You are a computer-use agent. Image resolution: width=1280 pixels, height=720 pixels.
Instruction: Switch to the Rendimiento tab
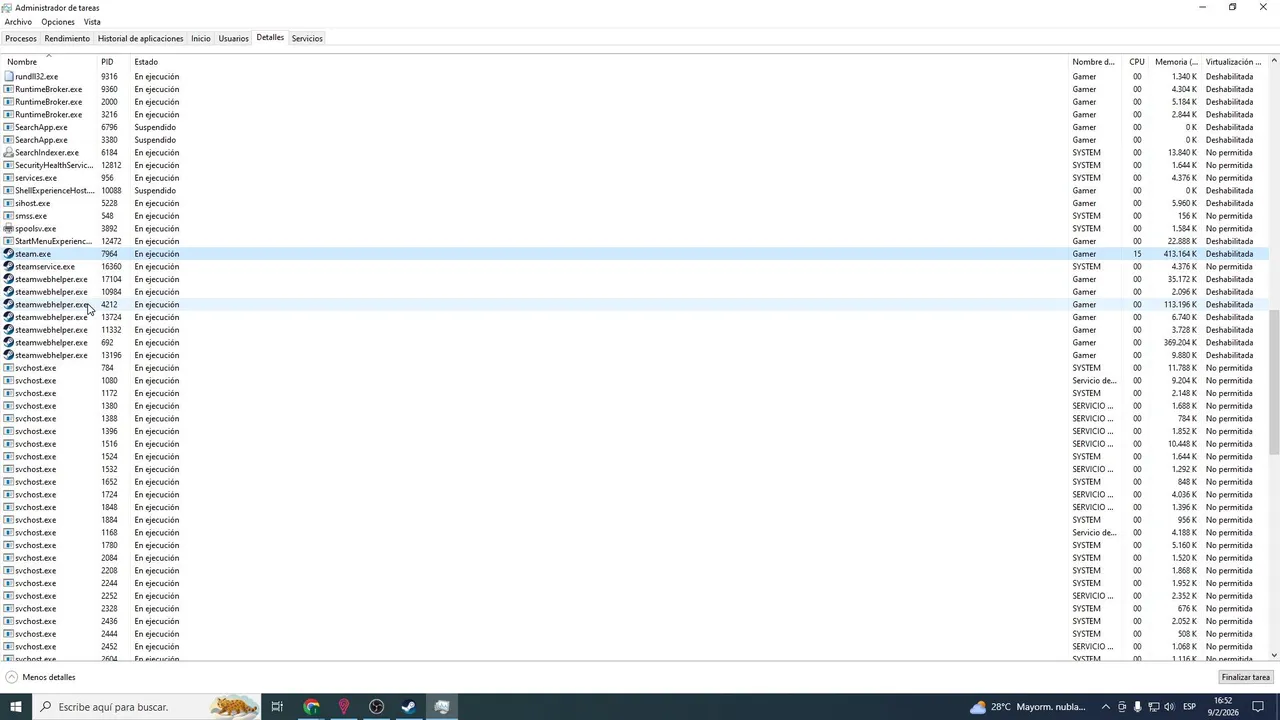[67, 38]
